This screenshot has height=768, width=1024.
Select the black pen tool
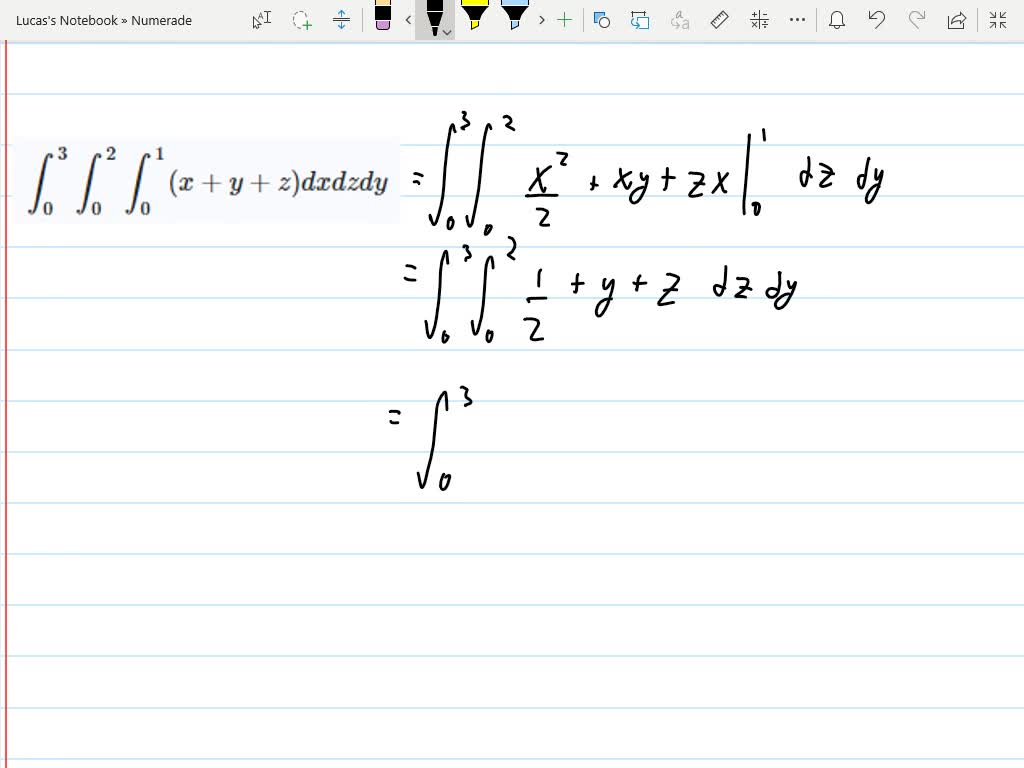point(433,18)
